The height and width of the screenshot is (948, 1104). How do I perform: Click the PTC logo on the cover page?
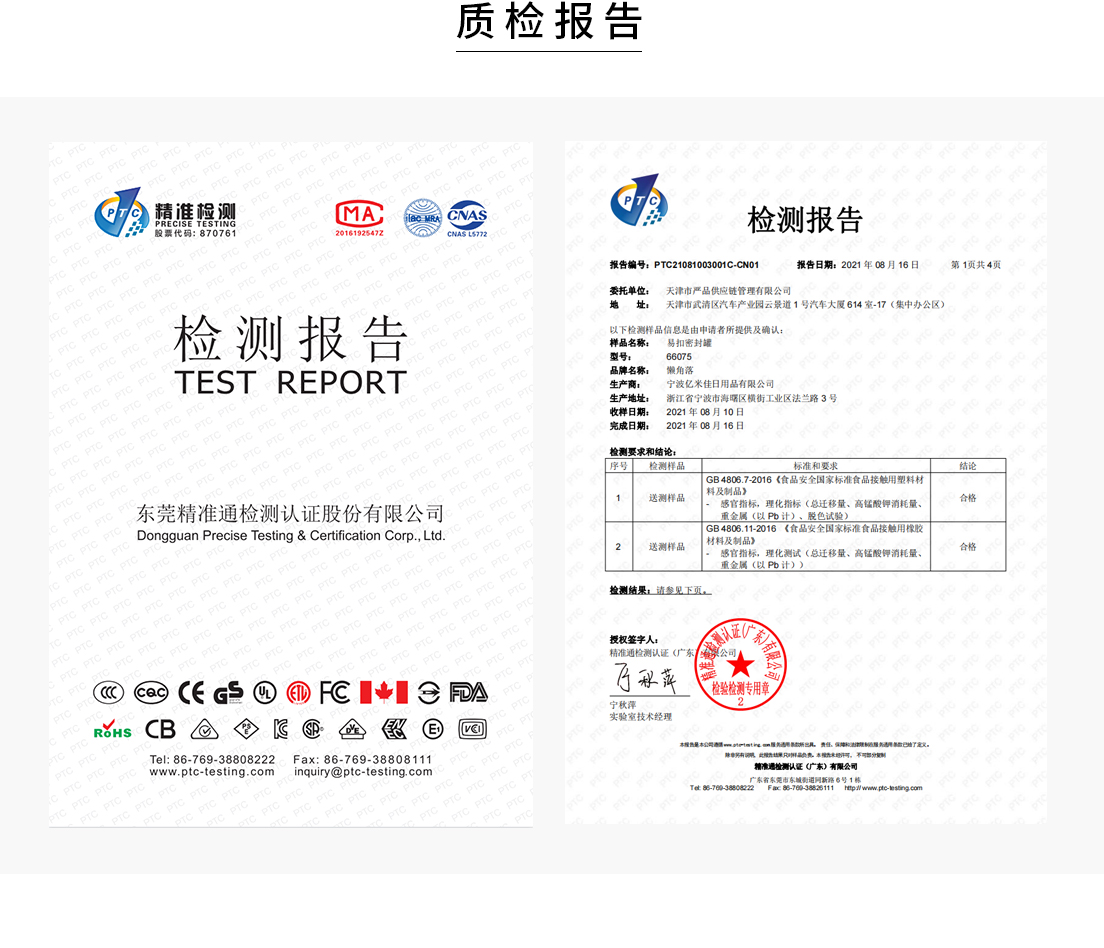click(x=121, y=212)
